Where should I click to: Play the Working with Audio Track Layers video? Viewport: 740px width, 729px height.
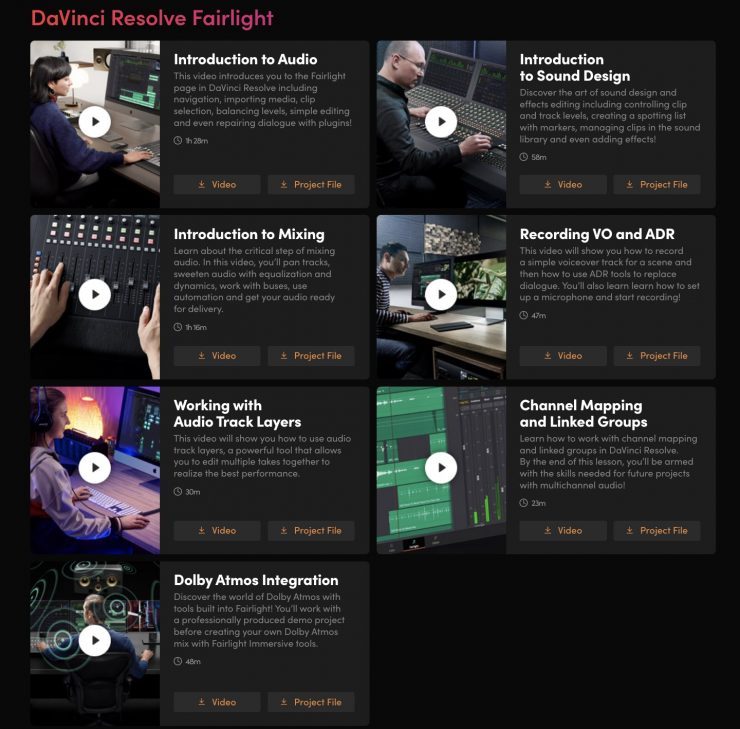(x=95, y=468)
